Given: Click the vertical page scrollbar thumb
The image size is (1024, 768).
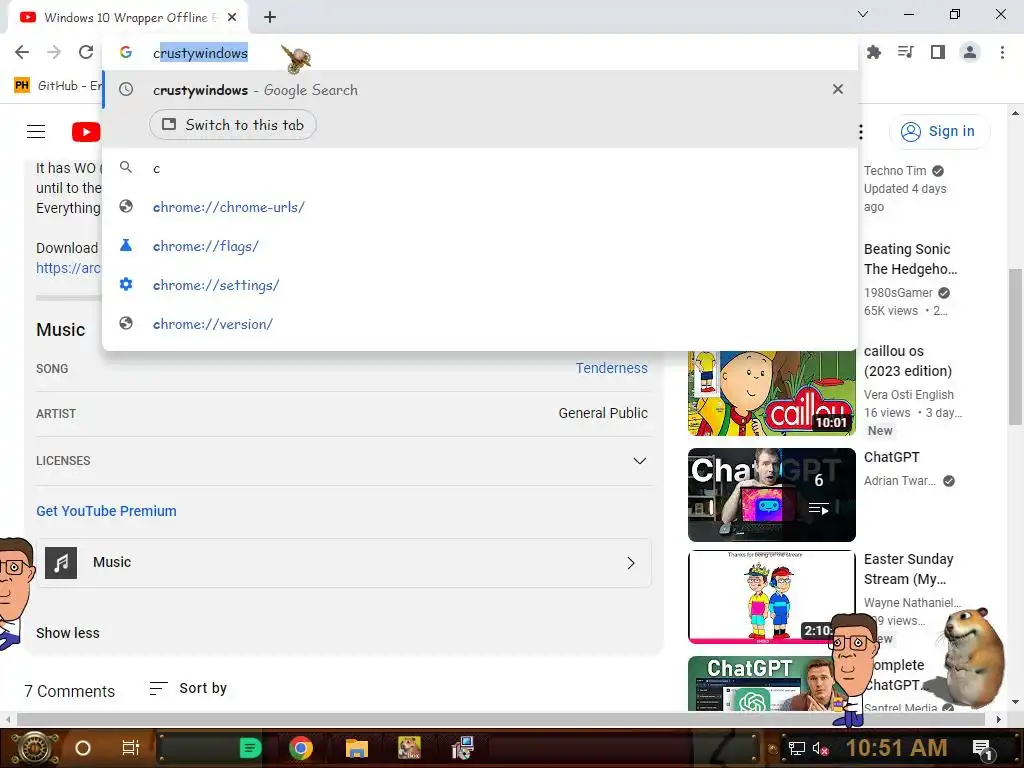Looking at the screenshot, I should [1015, 346].
